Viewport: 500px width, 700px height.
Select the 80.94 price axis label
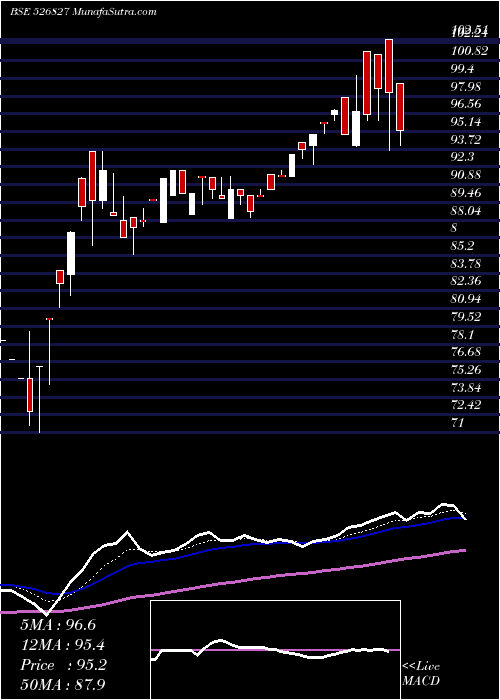(x=468, y=299)
